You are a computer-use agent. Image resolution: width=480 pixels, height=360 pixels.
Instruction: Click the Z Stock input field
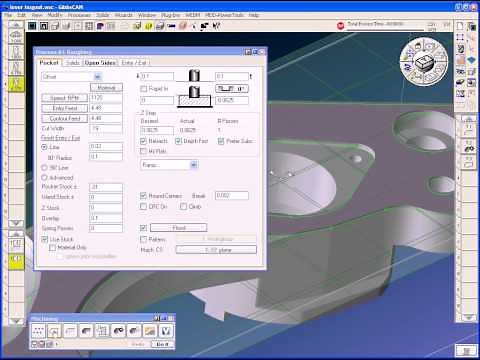pos(106,208)
